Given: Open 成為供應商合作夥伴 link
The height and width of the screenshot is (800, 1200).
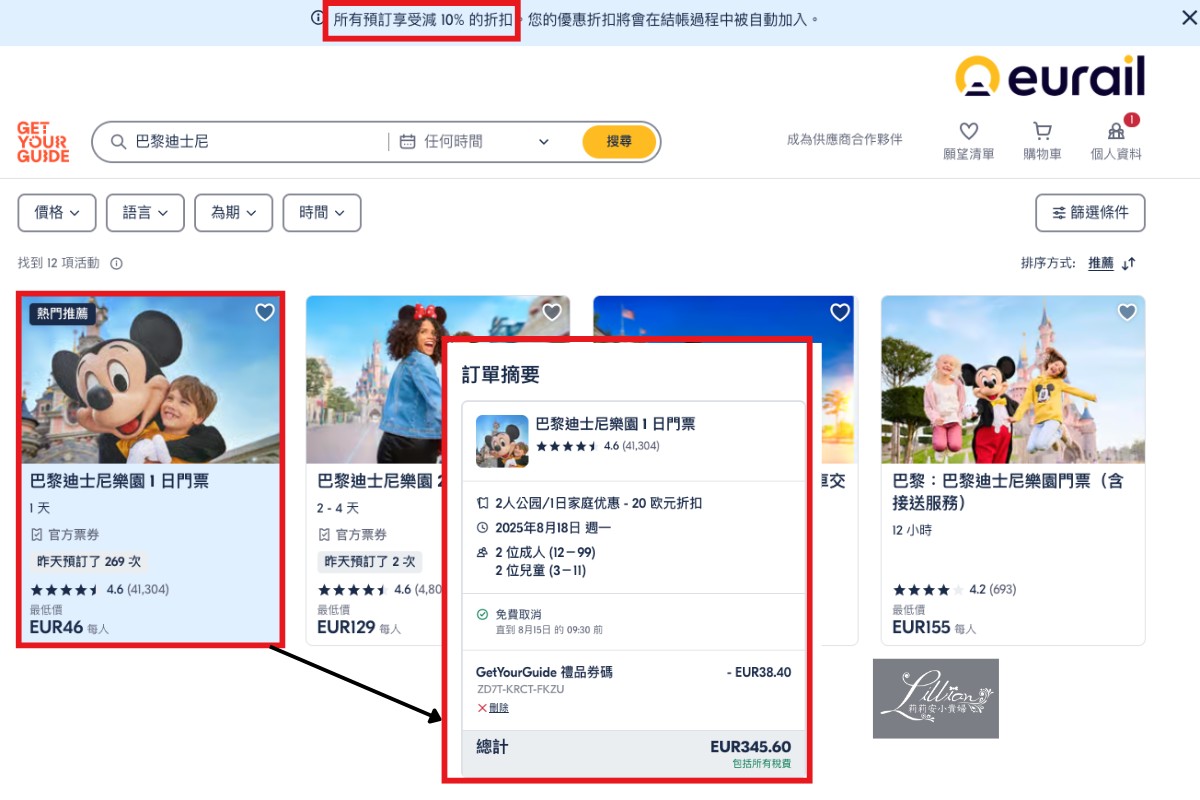Looking at the screenshot, I should [844, 140].
